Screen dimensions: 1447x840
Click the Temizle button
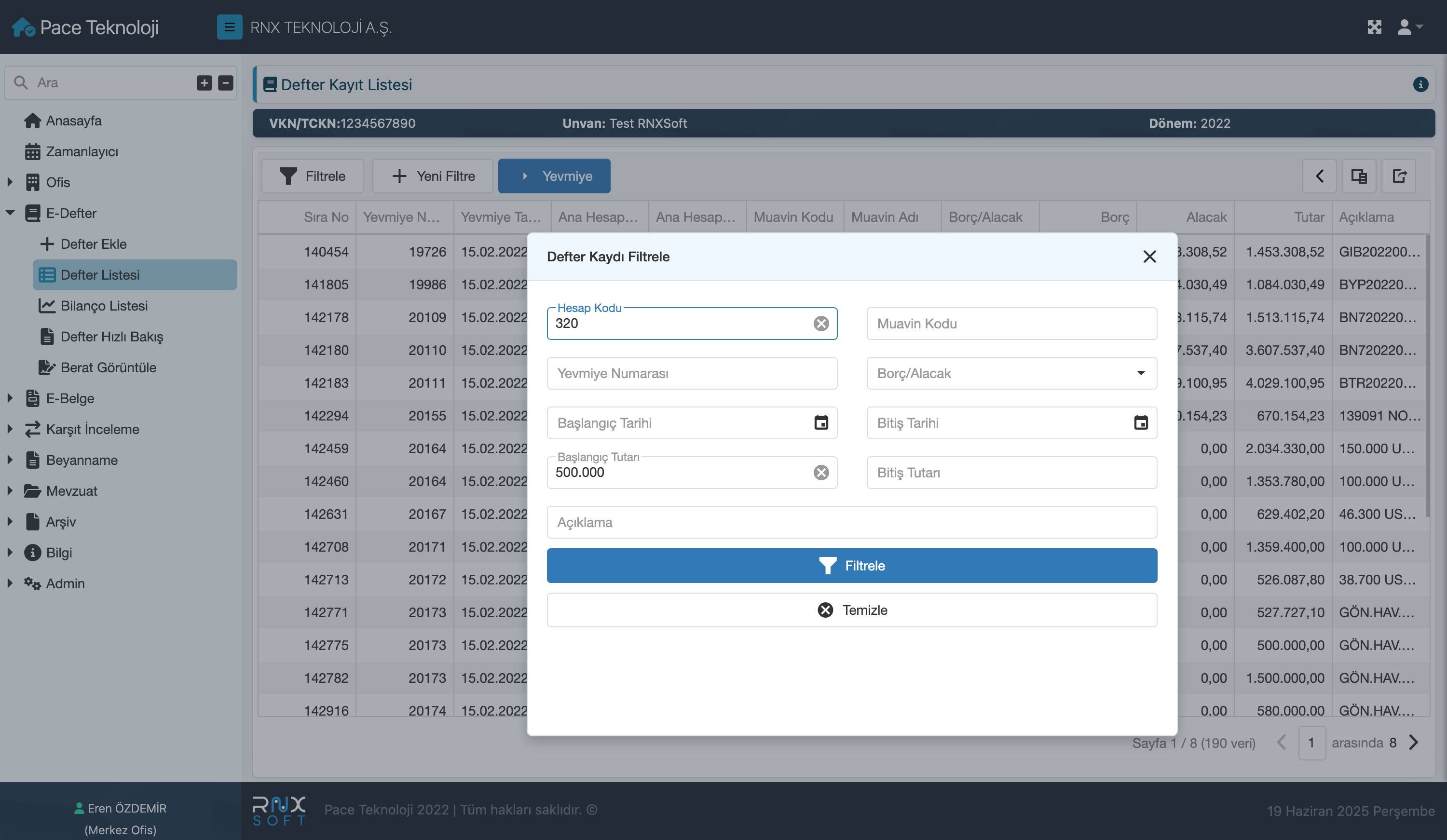(851, 610)
